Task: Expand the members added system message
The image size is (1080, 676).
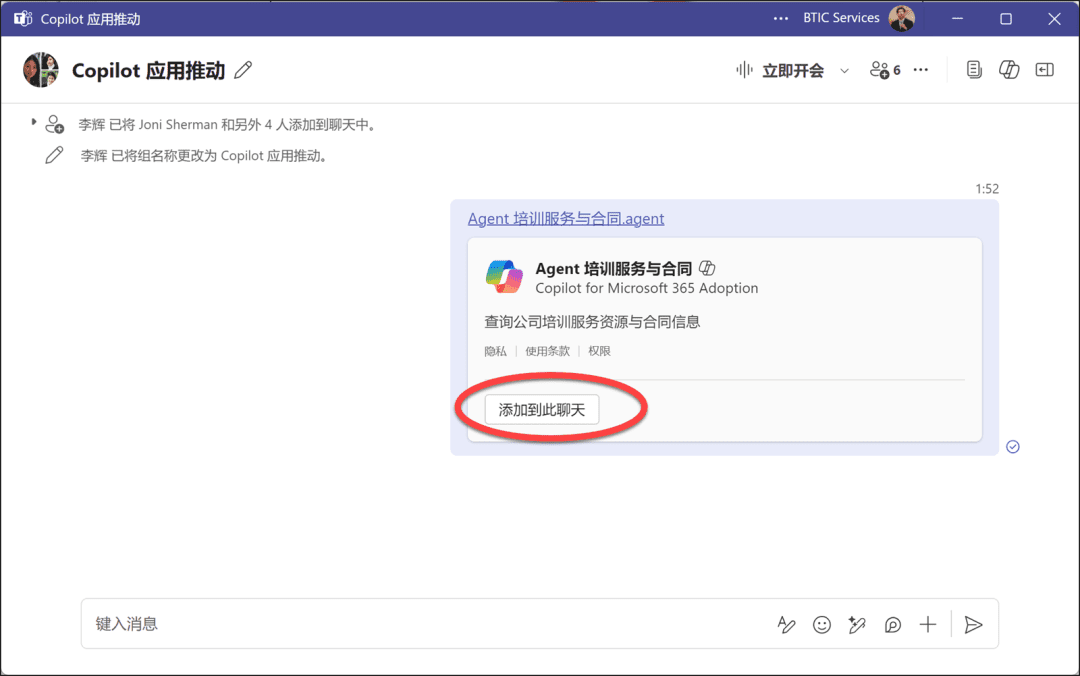Action: pyautogui.click(x=33, y=122)
